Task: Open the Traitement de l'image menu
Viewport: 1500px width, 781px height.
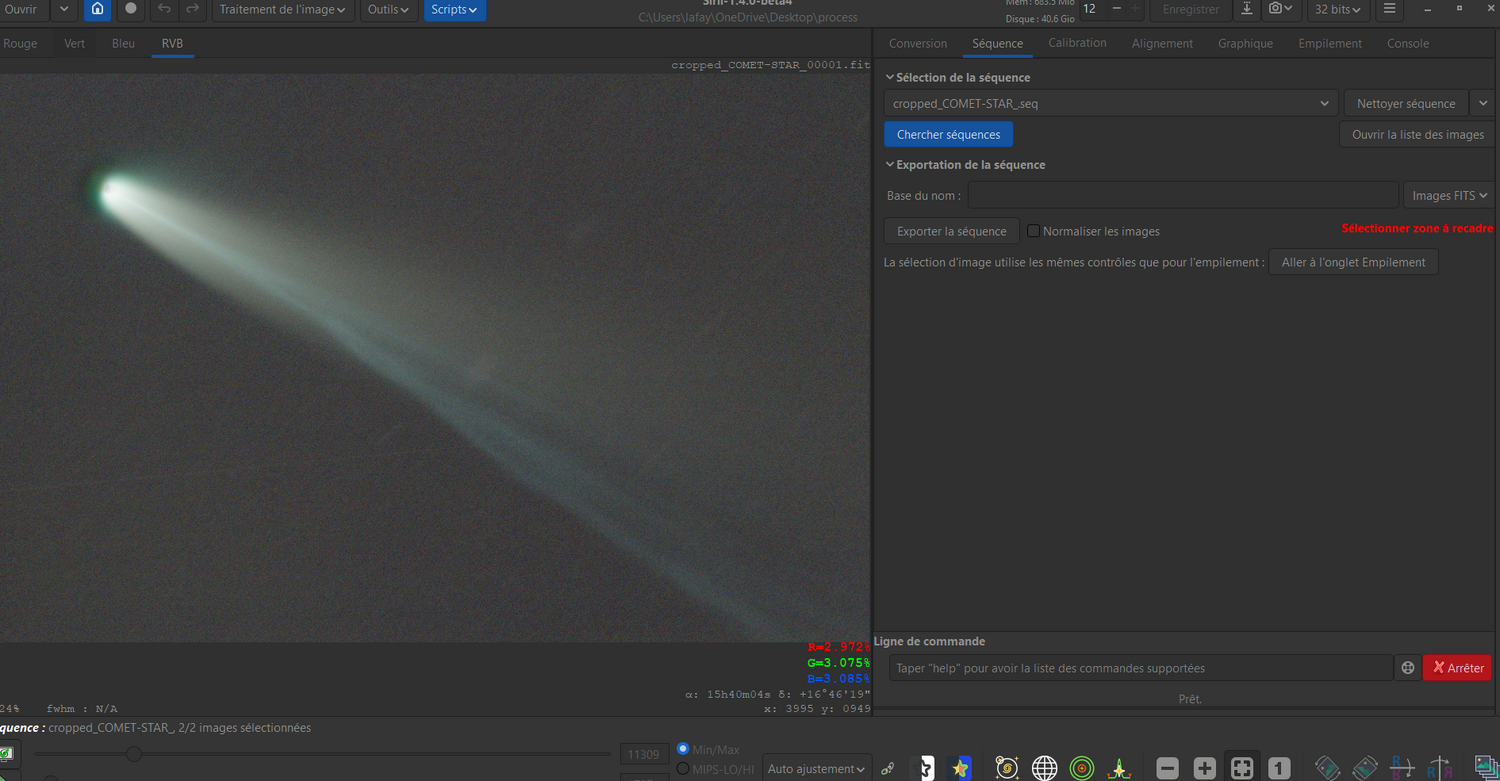Action: (282, 9)
